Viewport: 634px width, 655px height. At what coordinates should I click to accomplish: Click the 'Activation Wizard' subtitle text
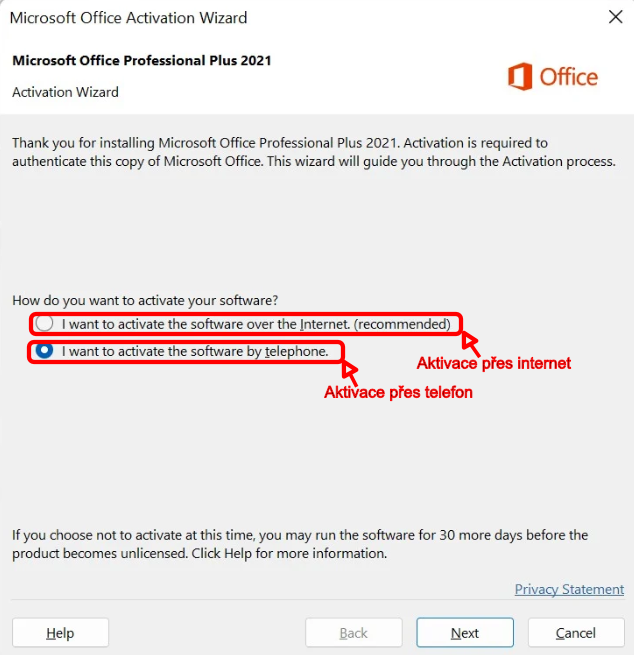65,92
